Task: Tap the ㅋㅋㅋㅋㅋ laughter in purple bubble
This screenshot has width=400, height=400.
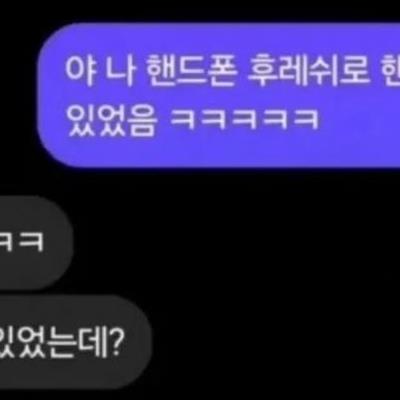Action: [x=245, y=119]
